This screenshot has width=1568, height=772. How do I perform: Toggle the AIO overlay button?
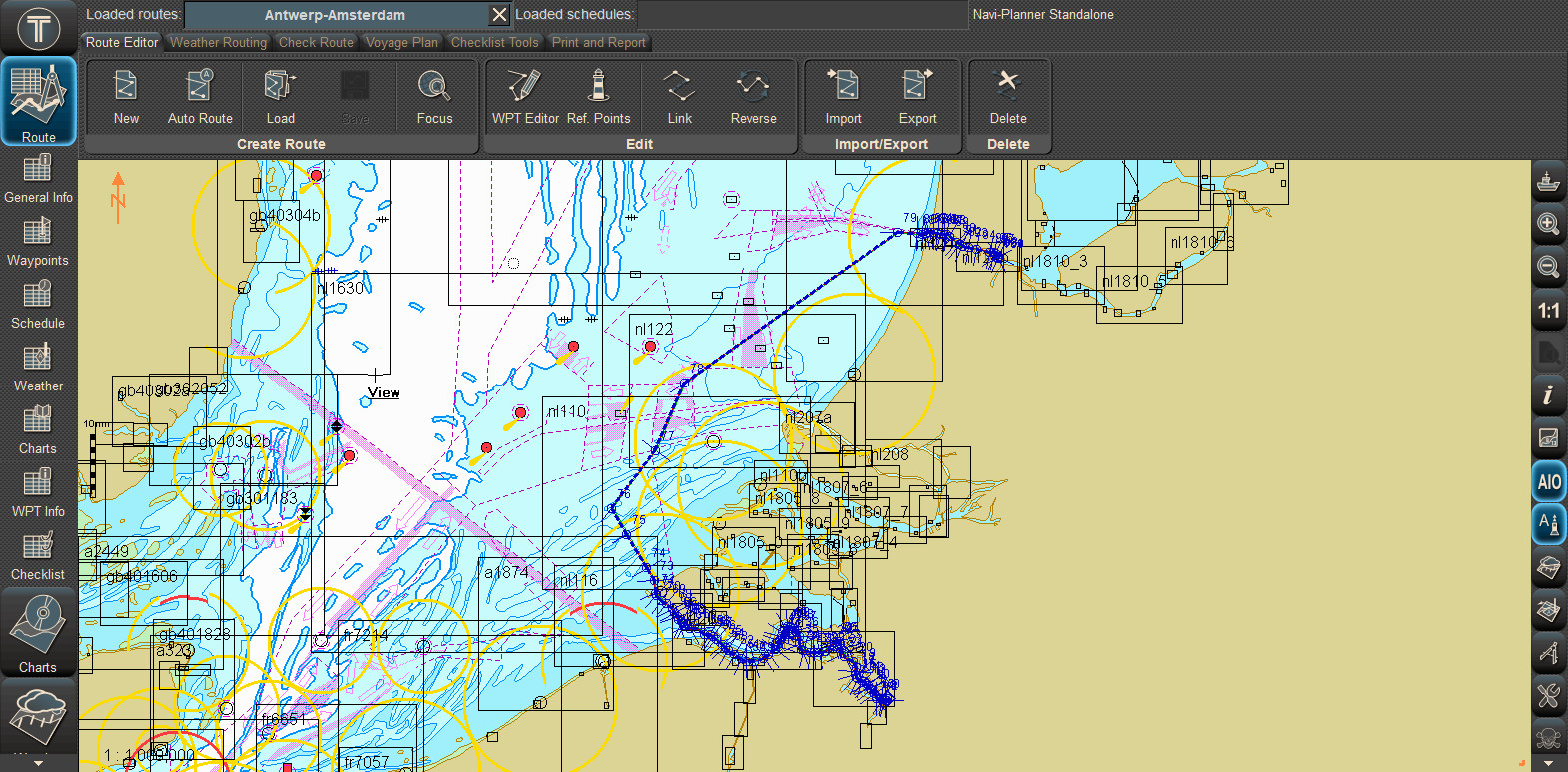tap(1548, 482)
